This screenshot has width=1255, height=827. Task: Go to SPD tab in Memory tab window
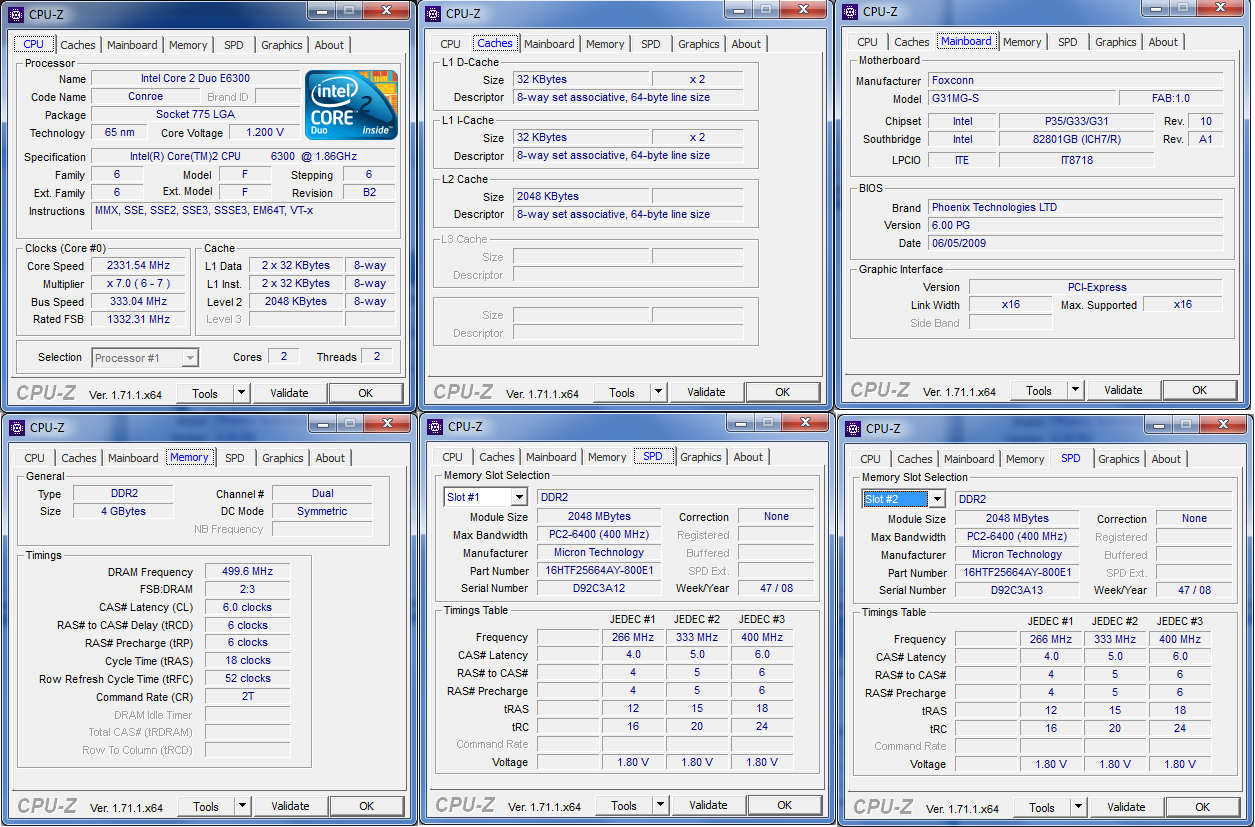tap(235, 458)
